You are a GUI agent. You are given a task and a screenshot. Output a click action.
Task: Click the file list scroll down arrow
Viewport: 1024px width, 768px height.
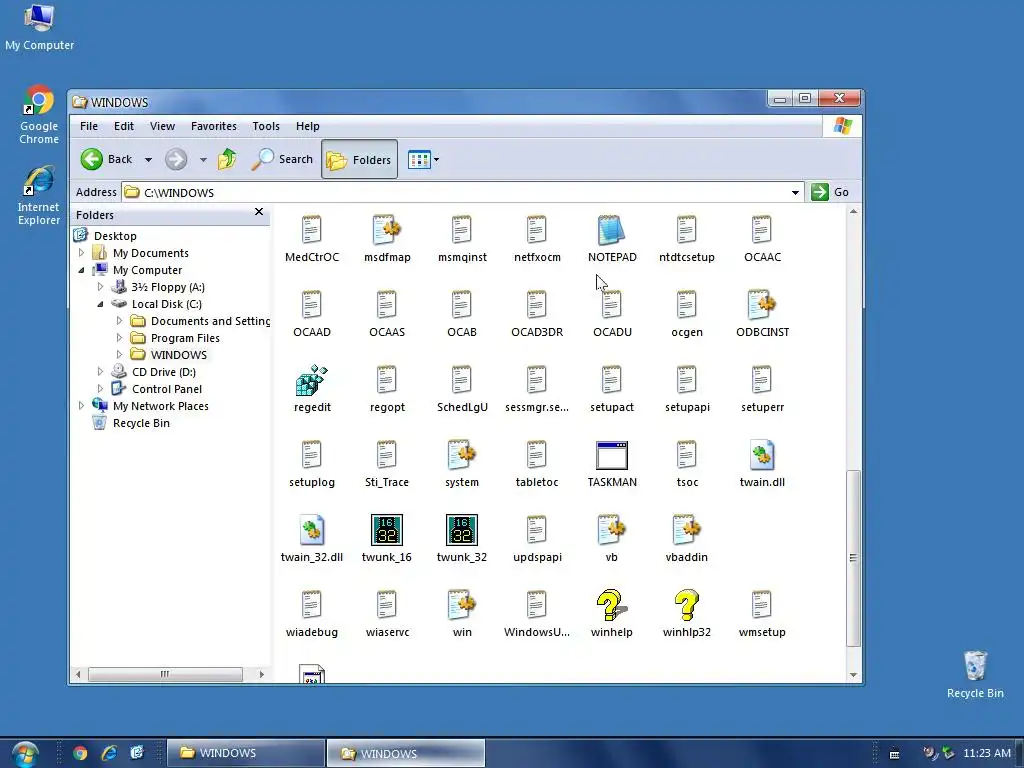[x=853, y=675]
